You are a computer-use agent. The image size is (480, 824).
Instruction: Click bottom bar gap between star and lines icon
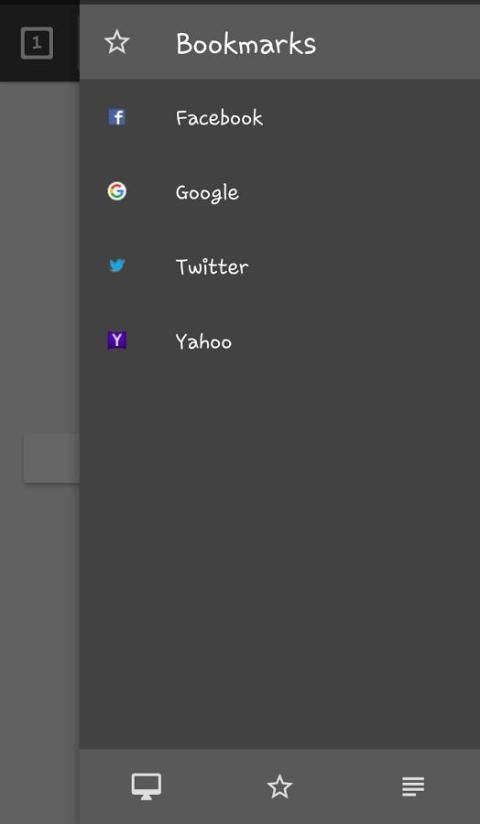[347, 787]
